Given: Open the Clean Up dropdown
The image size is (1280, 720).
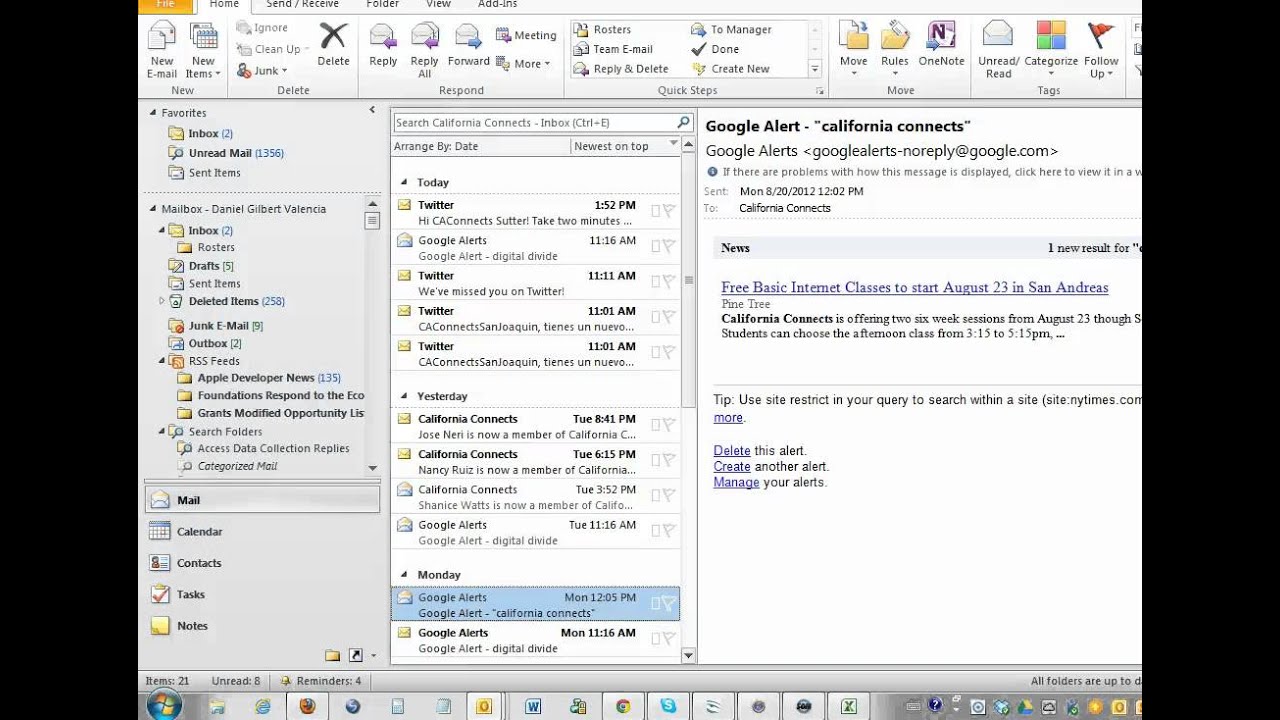Looking at the screenshot, I should click(x=272, y=49).
